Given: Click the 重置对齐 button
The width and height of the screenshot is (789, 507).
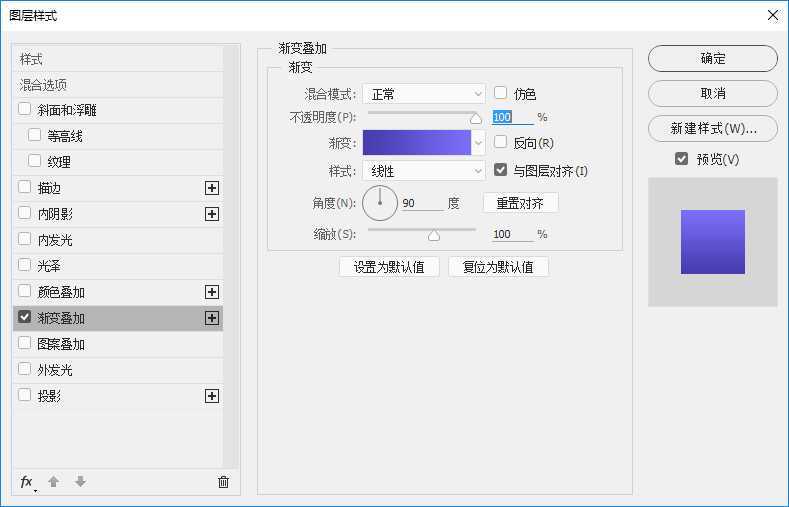Looking at the screenshot, I should (x=520, y=203).
